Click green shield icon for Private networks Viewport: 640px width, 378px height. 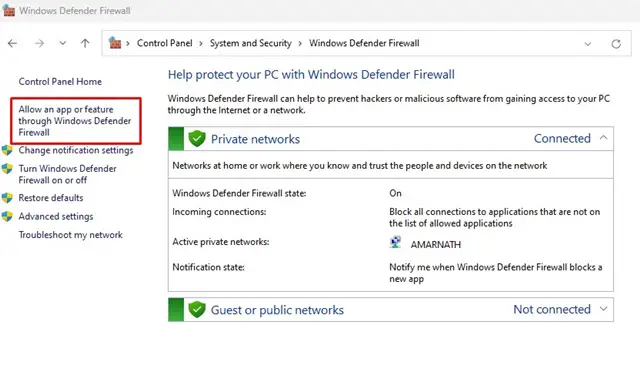[197, 139]
